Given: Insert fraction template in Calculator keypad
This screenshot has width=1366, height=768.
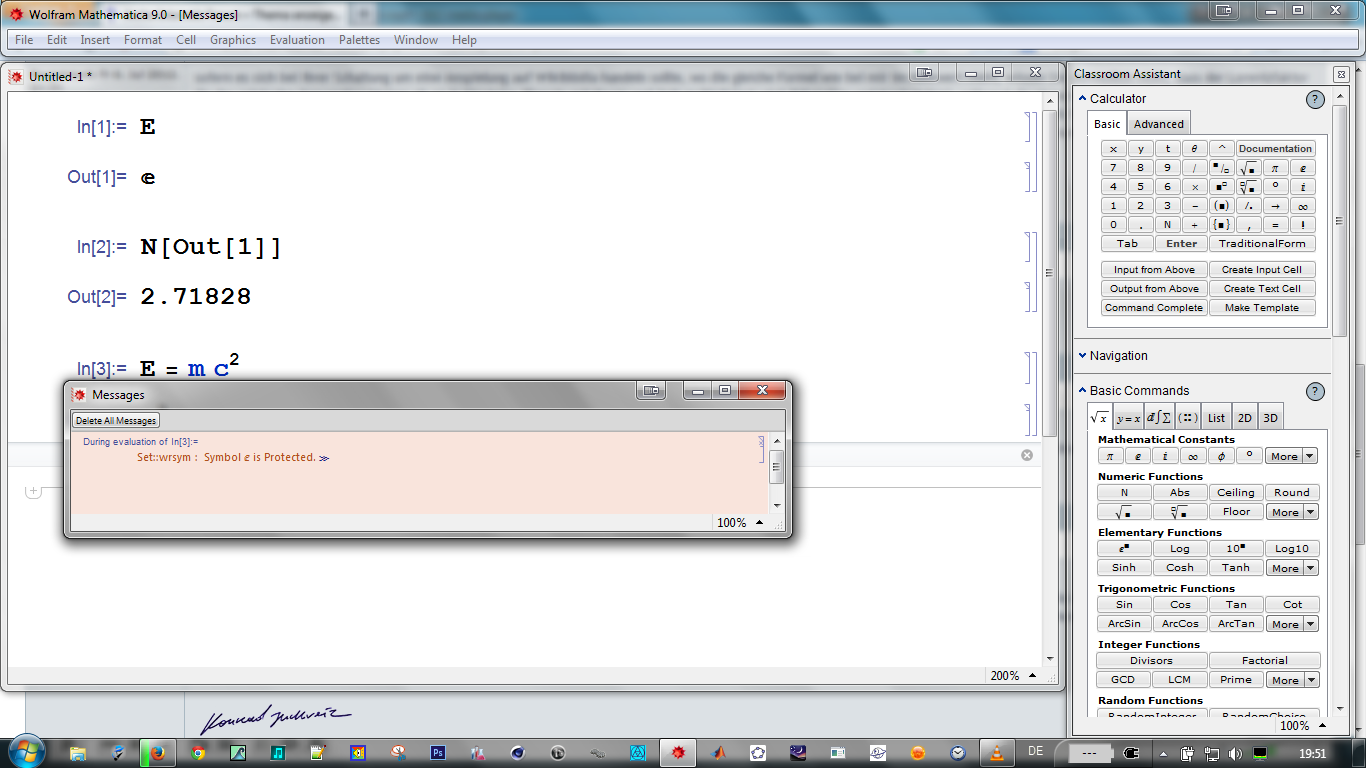Looking at the screenshot, I should coord(1221,168).
